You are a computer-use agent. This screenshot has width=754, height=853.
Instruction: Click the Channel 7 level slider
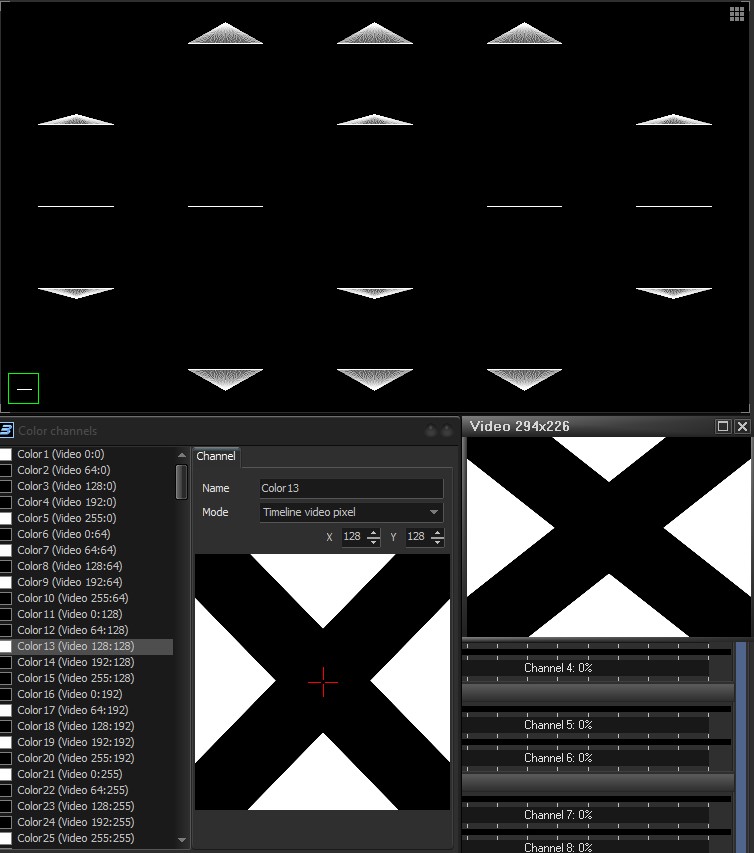(x=585, y=815)
